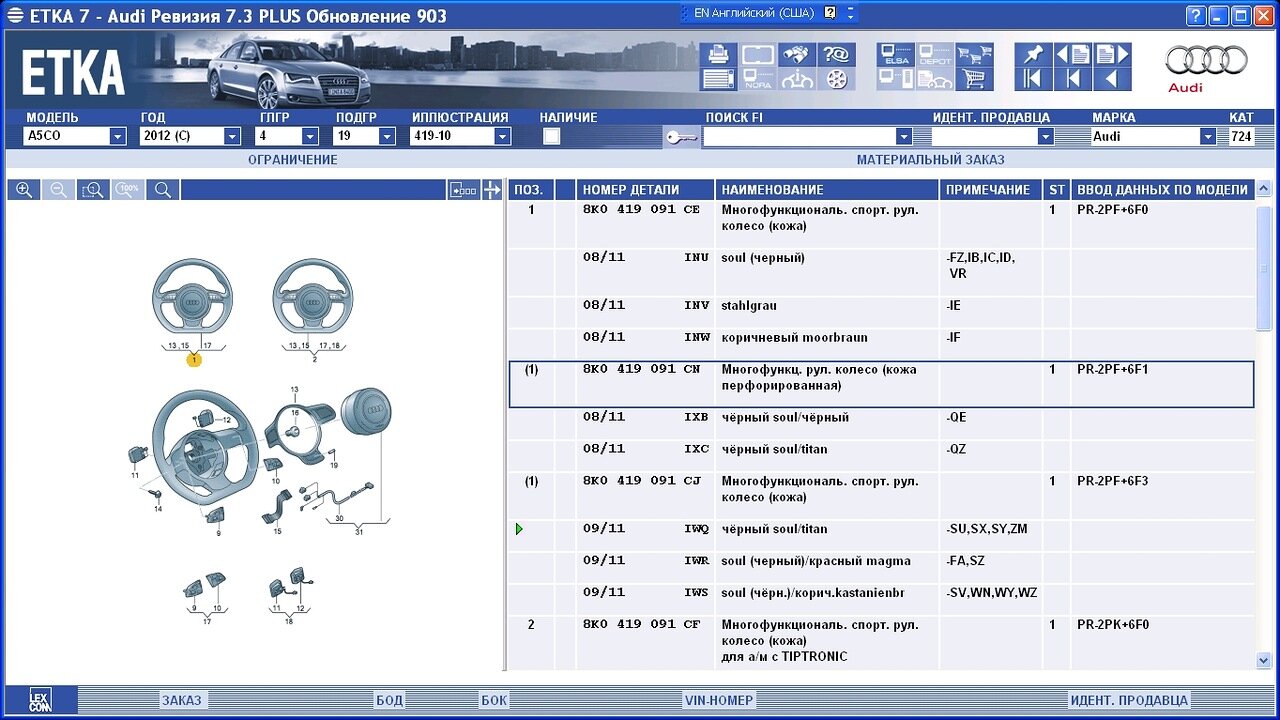
Task: Select part number 8K0 419 091 CE
Action: pyautogui.click(x=642, y=210)
